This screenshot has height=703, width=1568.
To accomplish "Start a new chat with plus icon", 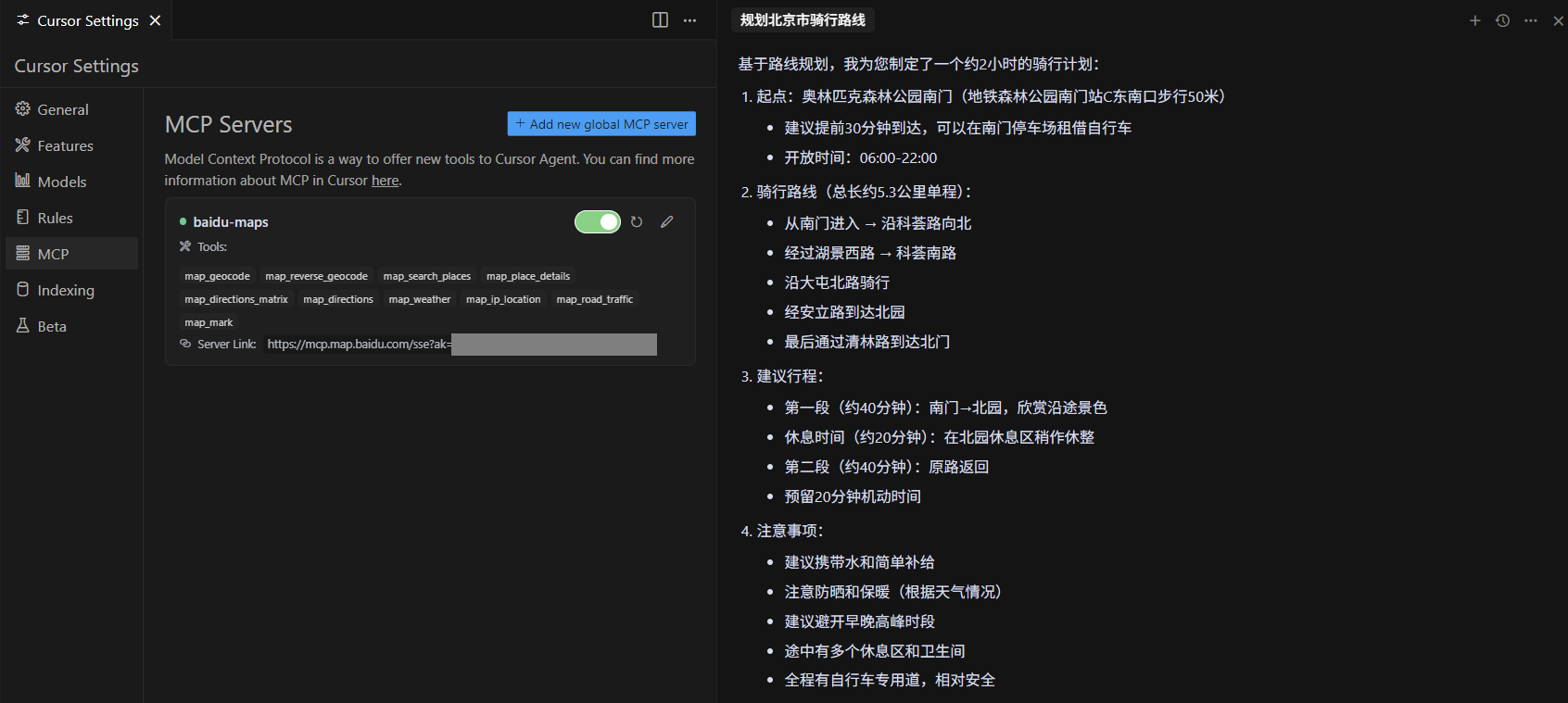I will [1474, 20].
